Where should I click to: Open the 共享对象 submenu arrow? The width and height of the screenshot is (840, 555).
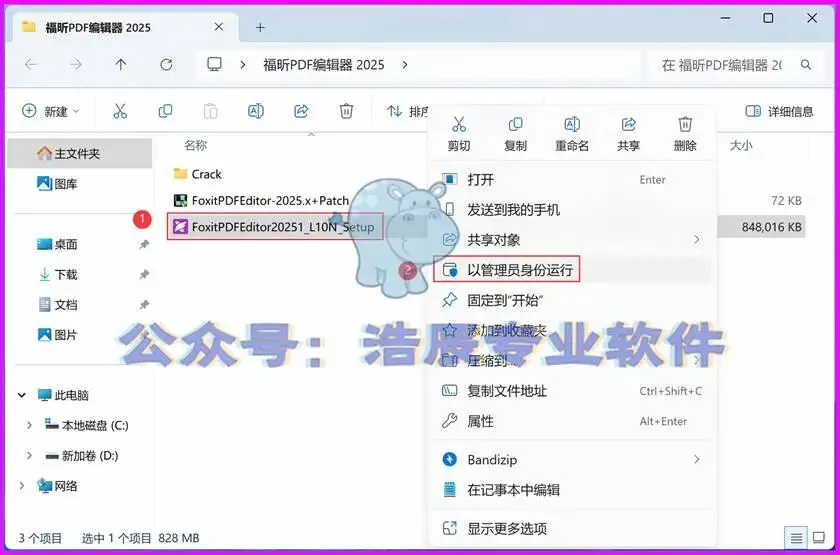pos(696,239)
